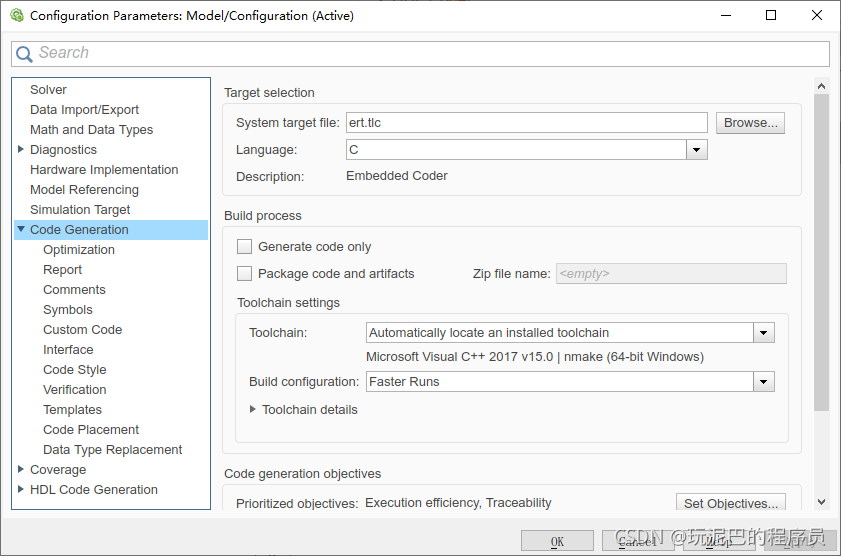841x556 pixels.
Task: Expand the HDL Code Generation node
Action: click(x=21, y=489)
